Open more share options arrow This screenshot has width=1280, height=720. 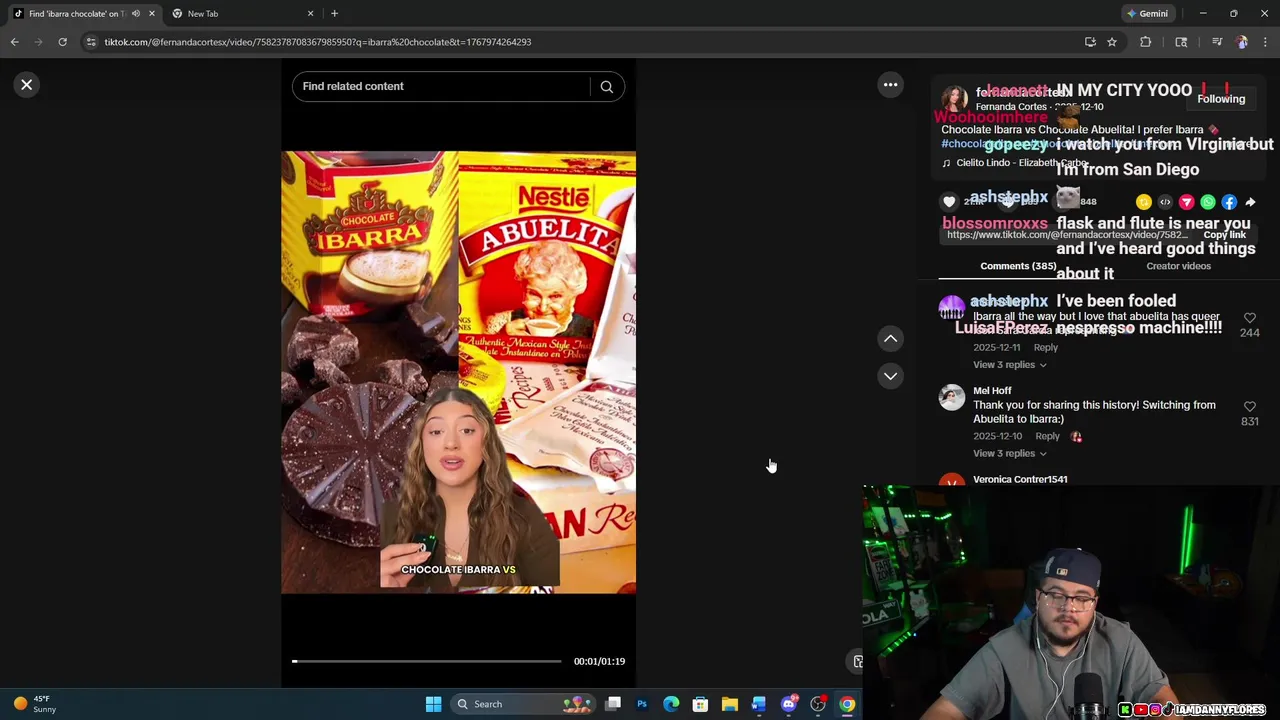point(1250,202)
